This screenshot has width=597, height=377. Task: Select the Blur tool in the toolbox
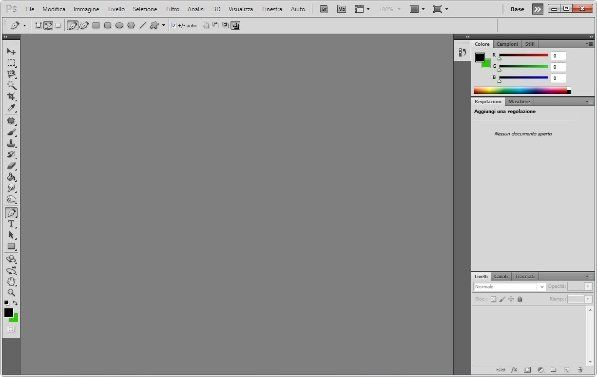coord(11,188)
